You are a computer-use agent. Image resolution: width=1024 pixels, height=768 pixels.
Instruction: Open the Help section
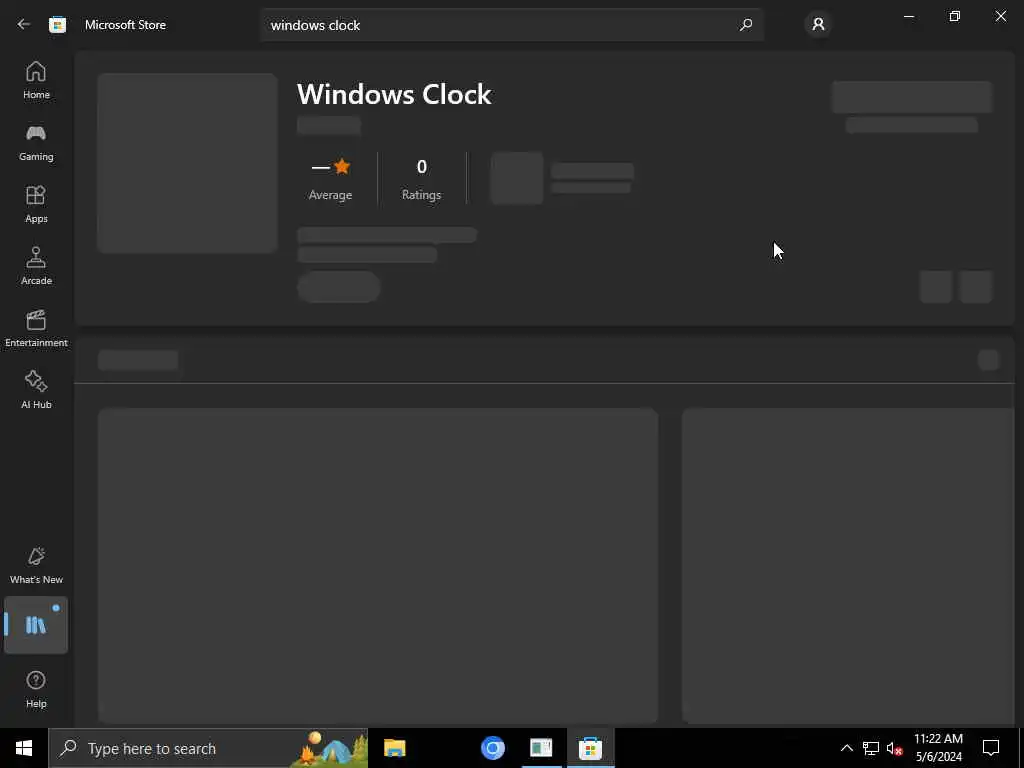tap(36, 690)
